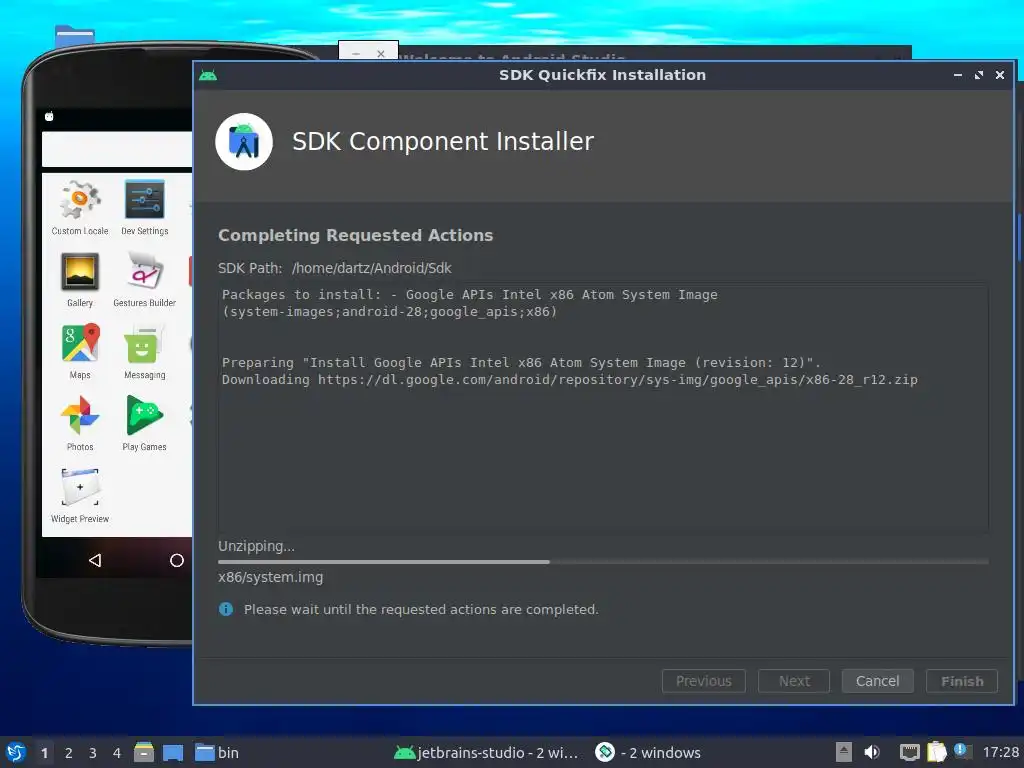Open Gestures Builder app on emulator
Screen dimensions: 1024x768
click(144, 280)
